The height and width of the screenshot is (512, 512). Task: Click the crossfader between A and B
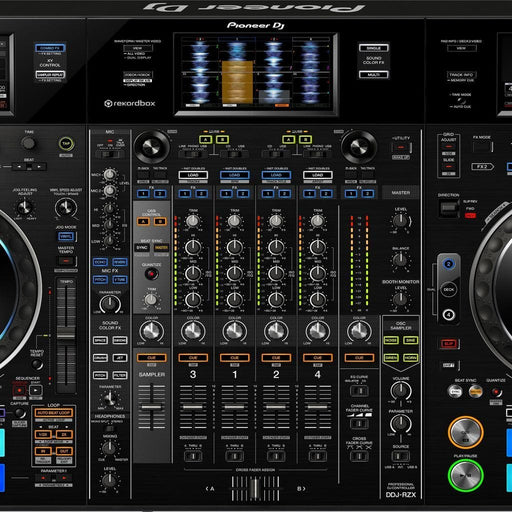pos(255,488)
